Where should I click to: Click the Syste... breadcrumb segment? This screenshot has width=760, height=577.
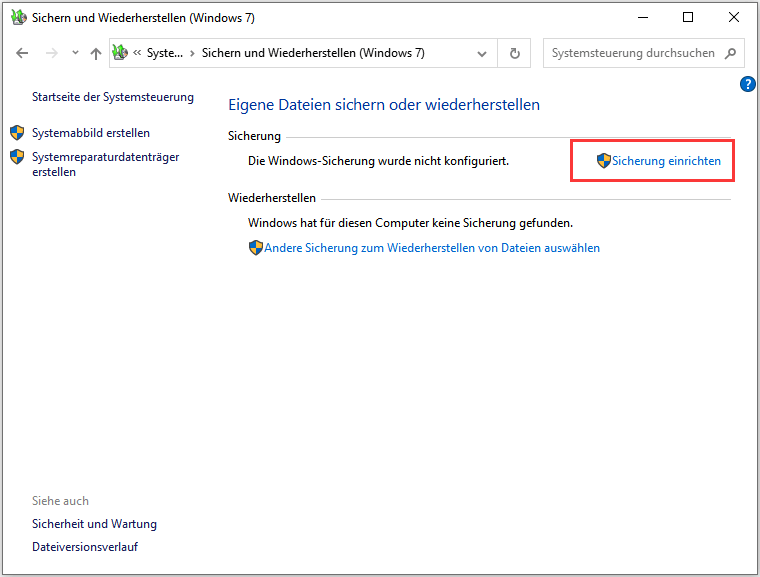pyautogui.click(x=165, y=53)
